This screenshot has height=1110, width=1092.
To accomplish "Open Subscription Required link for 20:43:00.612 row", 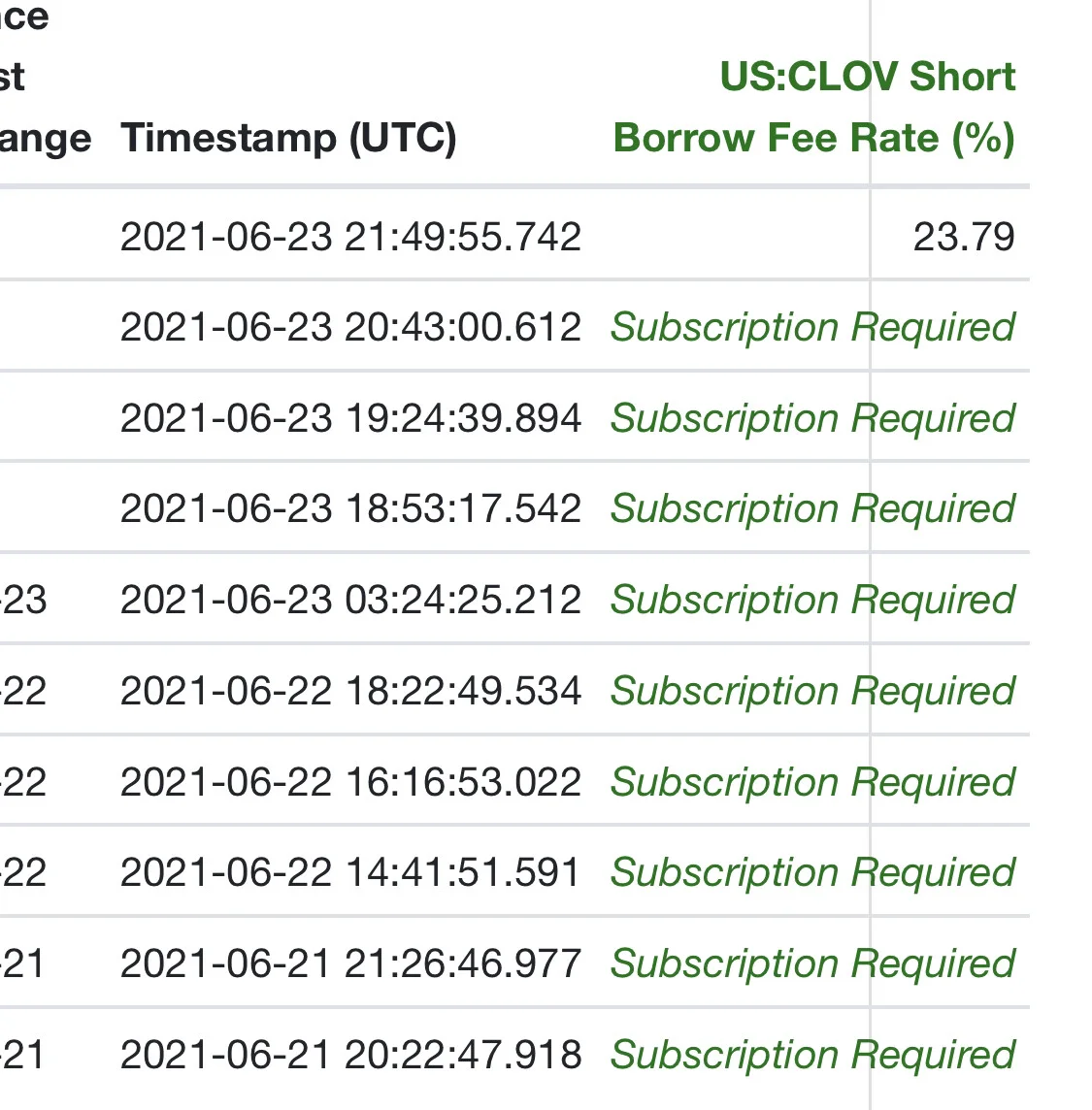I will (813, 328).
